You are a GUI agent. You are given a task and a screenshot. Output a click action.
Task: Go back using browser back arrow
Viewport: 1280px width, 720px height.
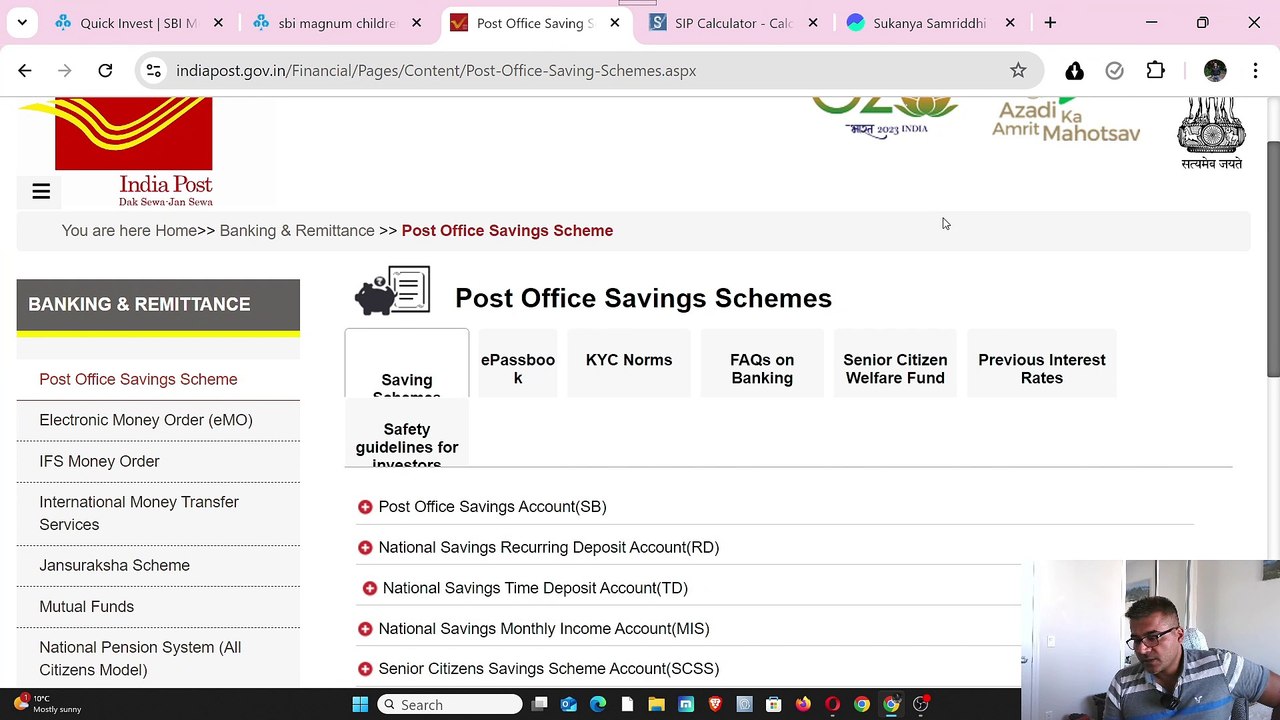(x=25, y=70)
